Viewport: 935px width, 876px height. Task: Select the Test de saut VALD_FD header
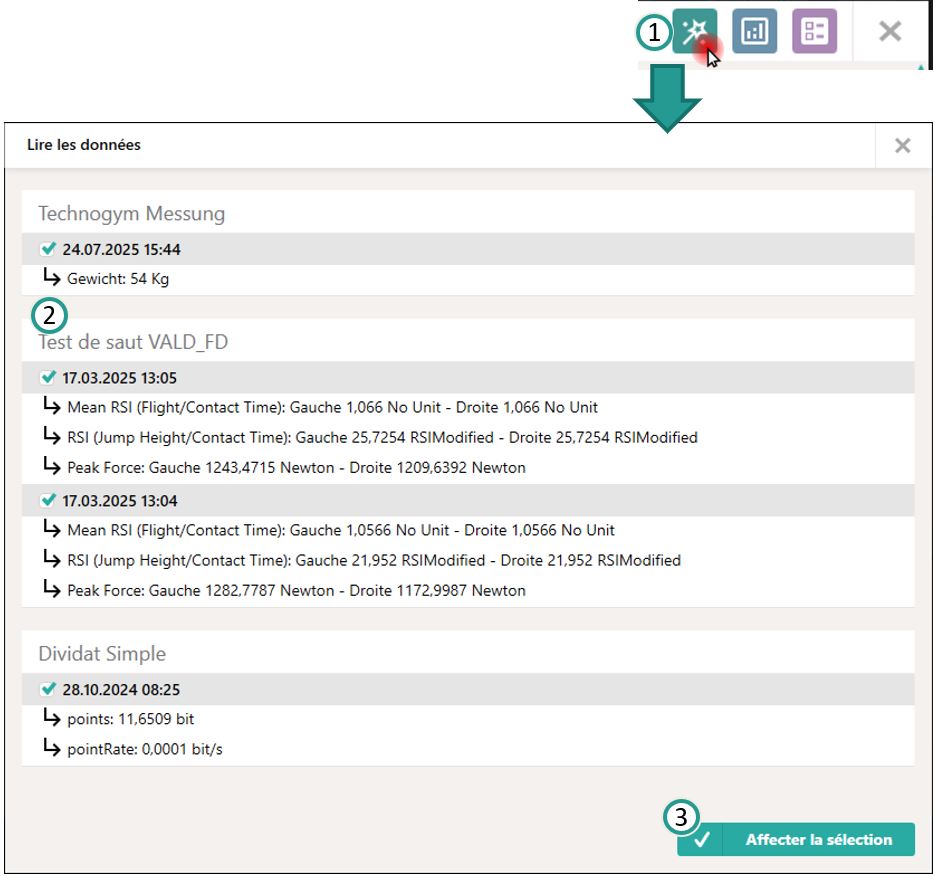pyautogui.click(x=133, y=342)
